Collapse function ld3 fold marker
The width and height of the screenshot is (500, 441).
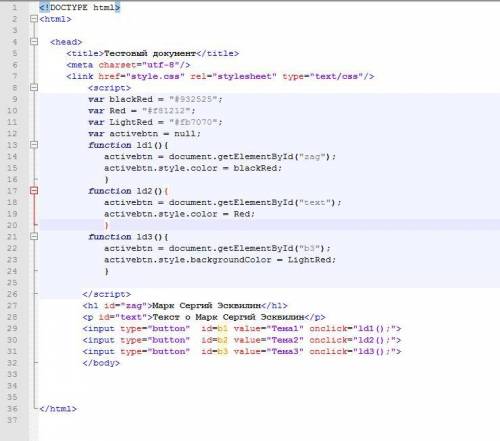tap(34, 237)
